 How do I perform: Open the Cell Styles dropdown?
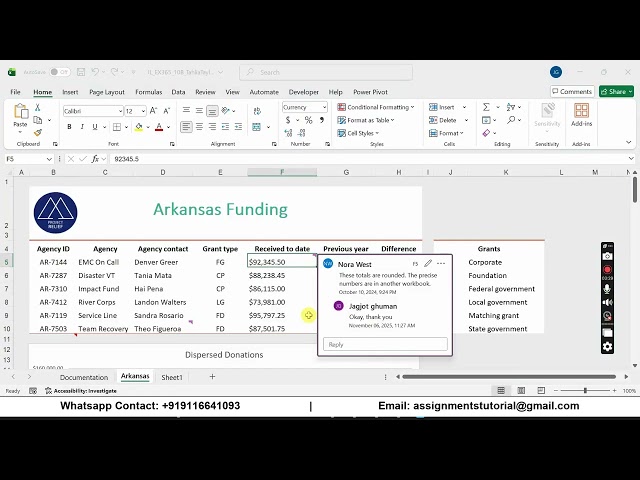tap(358, 133)
